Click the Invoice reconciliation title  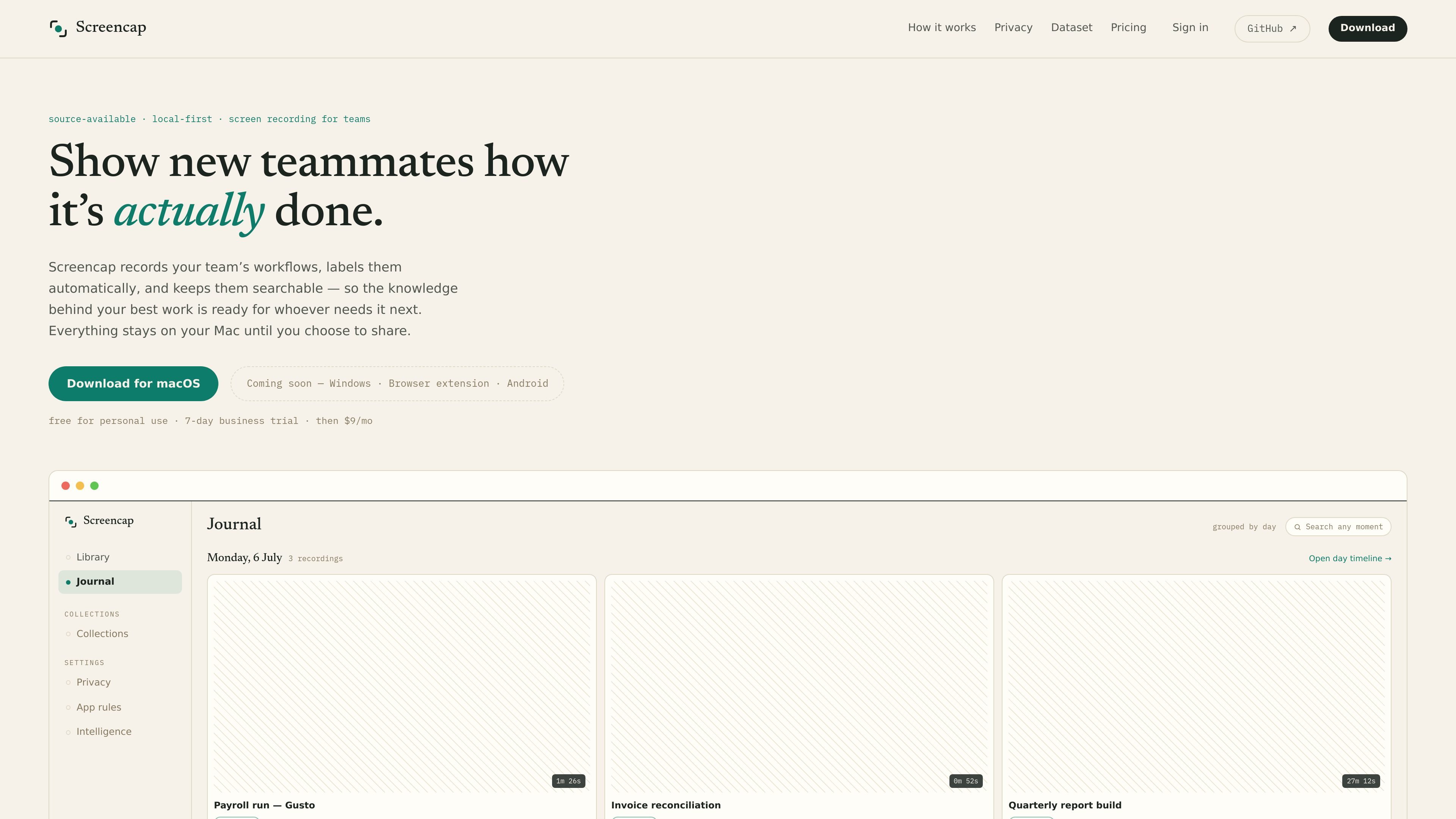click(666, 805)
